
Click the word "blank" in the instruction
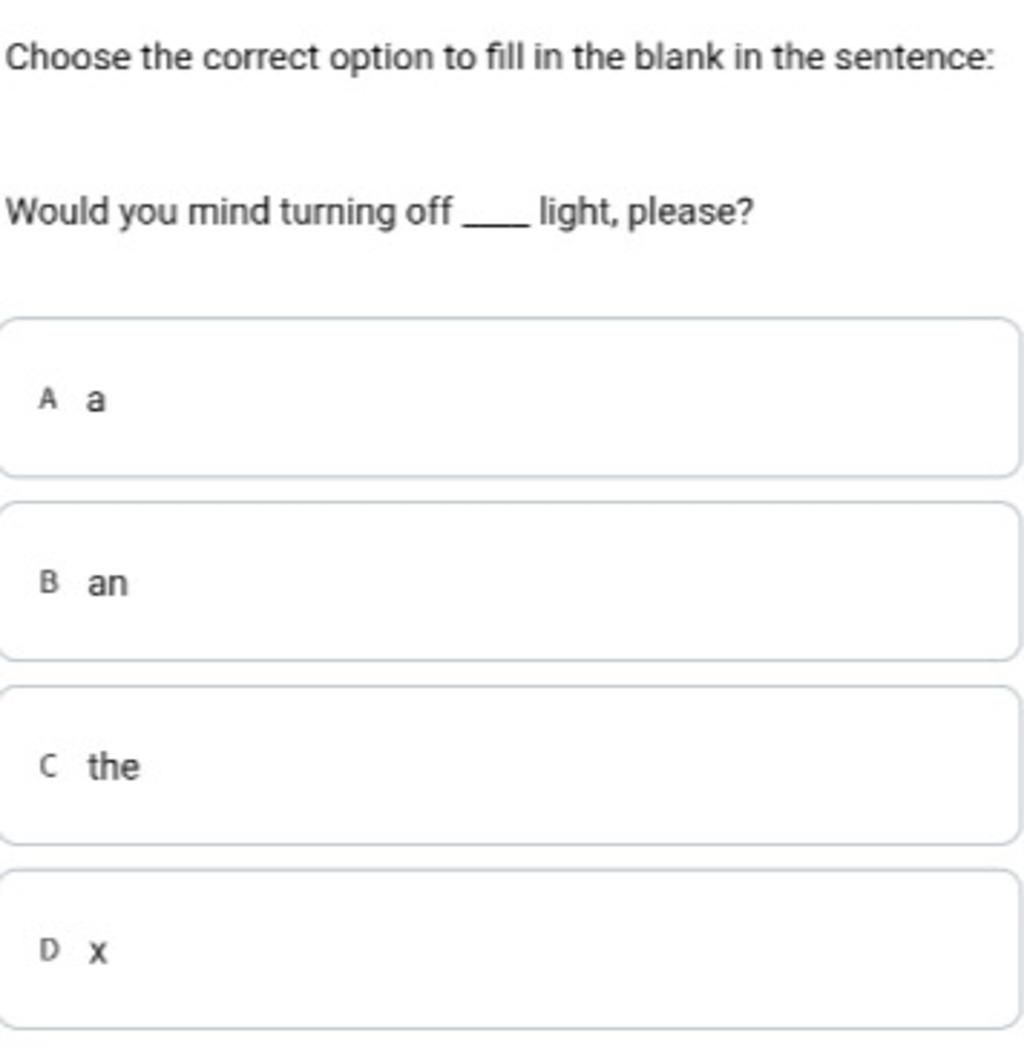pyautogui.click(x=676, y=59)
